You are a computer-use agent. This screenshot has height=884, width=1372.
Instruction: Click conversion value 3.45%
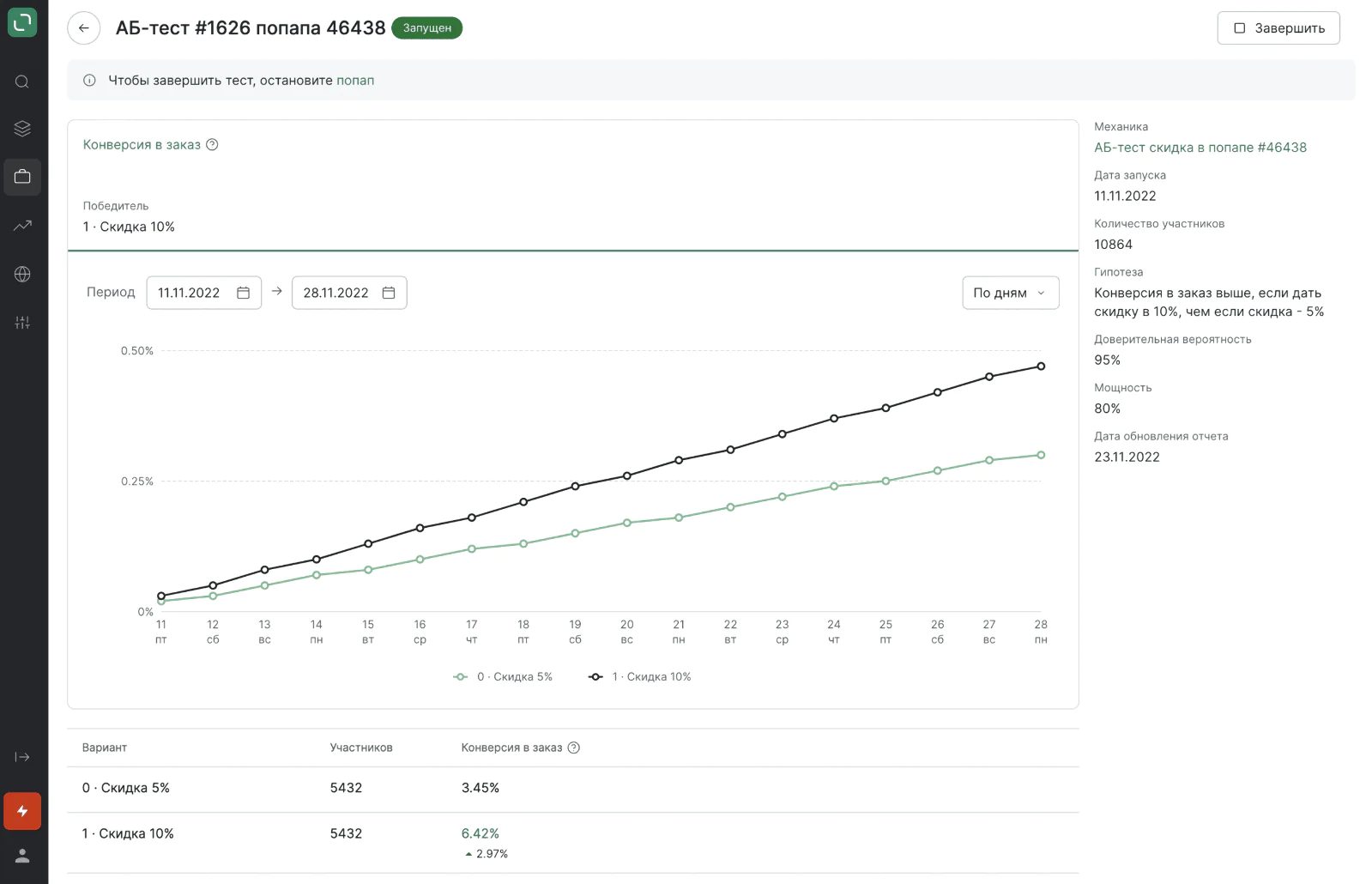tap(481, 788)
